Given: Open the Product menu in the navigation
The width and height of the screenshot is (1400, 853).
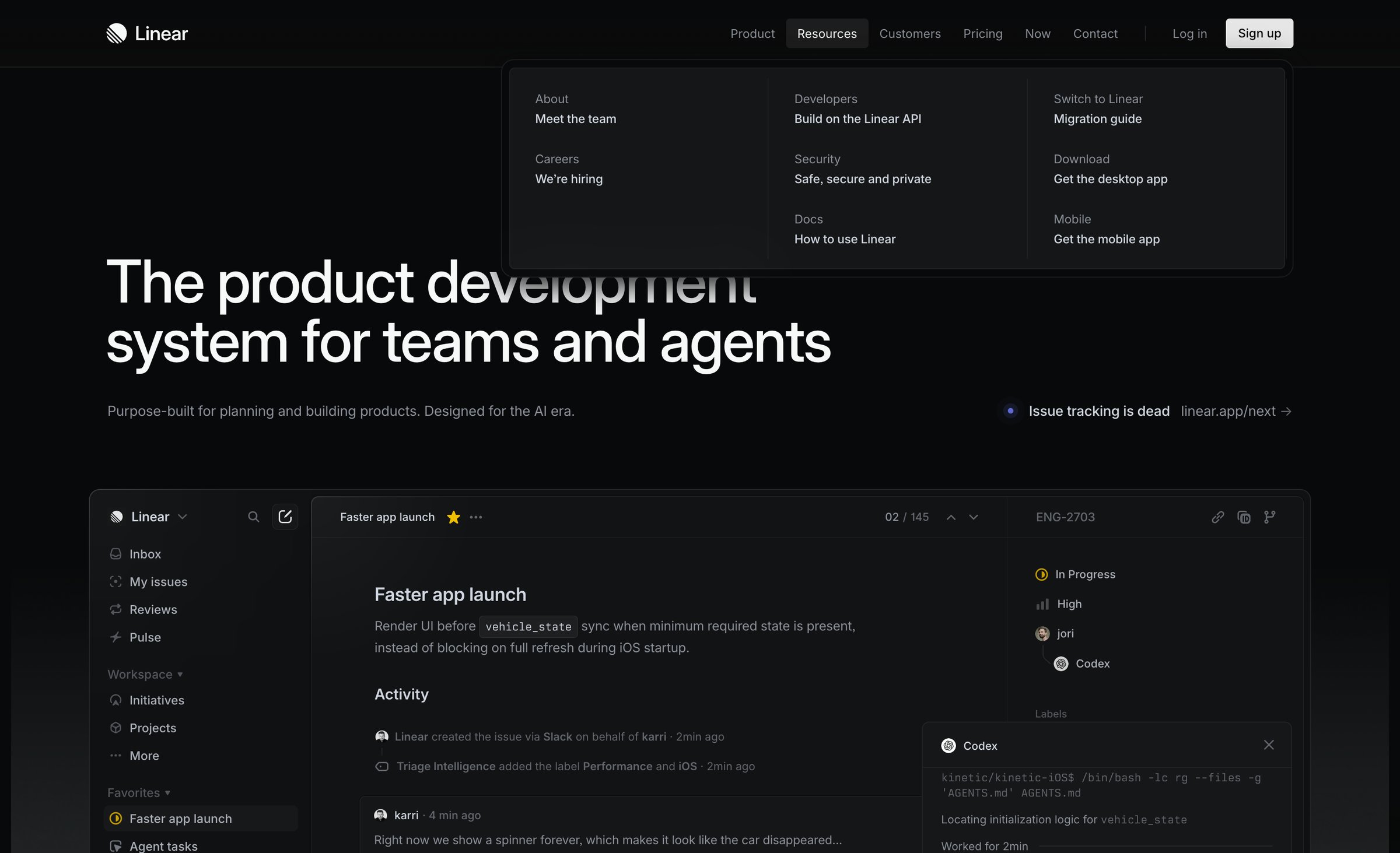Looking at the screenshot, I should pyautogui.click(x=752, y=33).
